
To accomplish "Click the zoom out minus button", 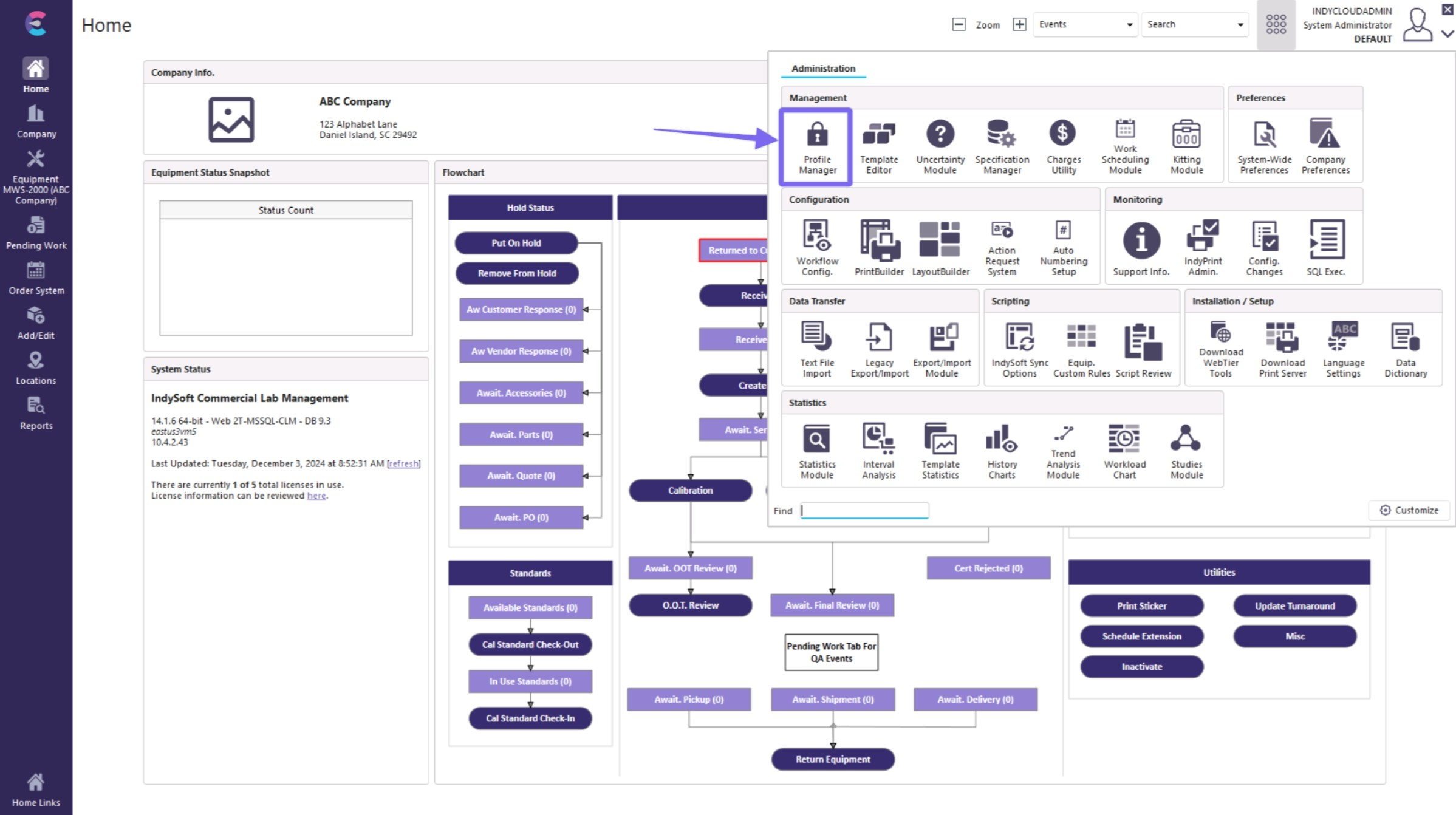I will (x=959, y=24).
